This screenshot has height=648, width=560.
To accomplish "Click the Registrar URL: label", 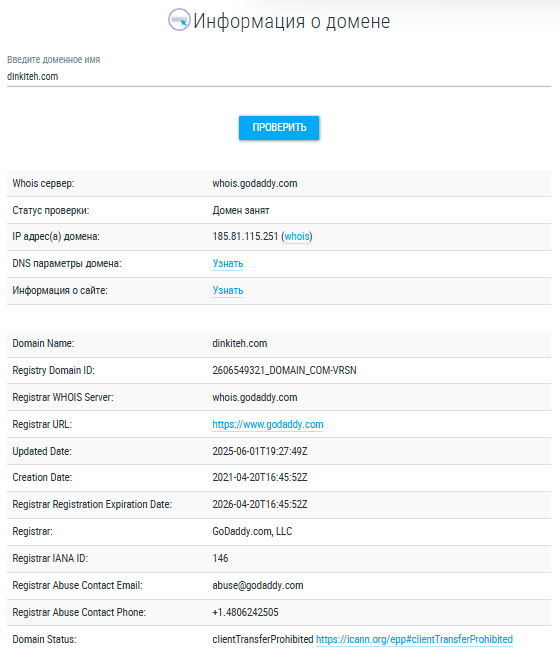I will (42, 424).
